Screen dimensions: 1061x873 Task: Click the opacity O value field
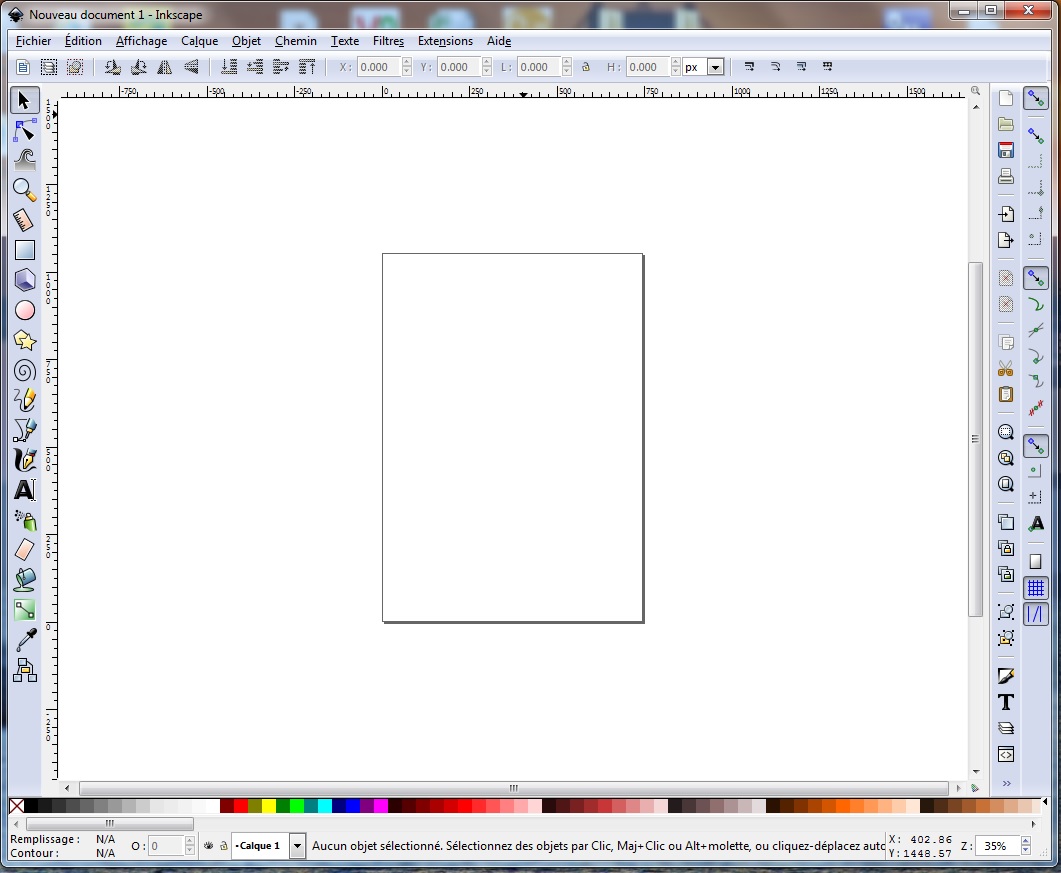tap(166, 846)
